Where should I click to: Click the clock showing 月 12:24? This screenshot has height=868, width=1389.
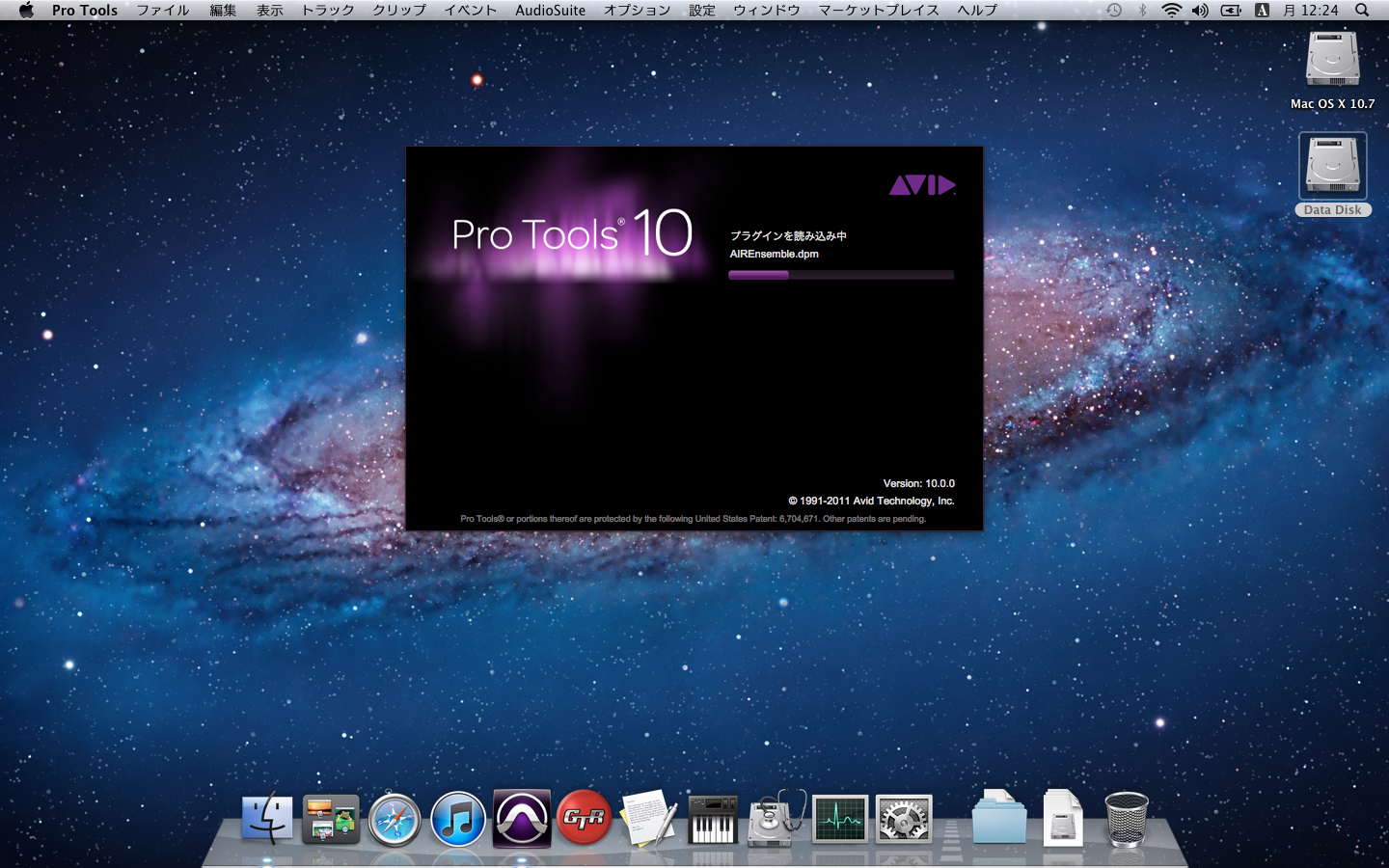1311,10
